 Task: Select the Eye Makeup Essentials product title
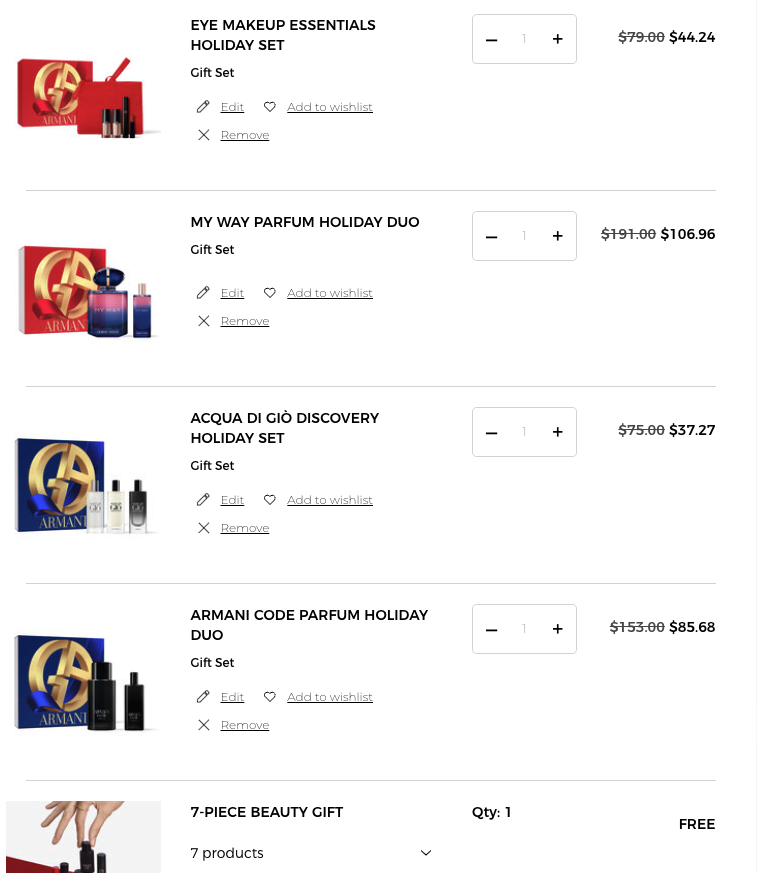(283, 35)
